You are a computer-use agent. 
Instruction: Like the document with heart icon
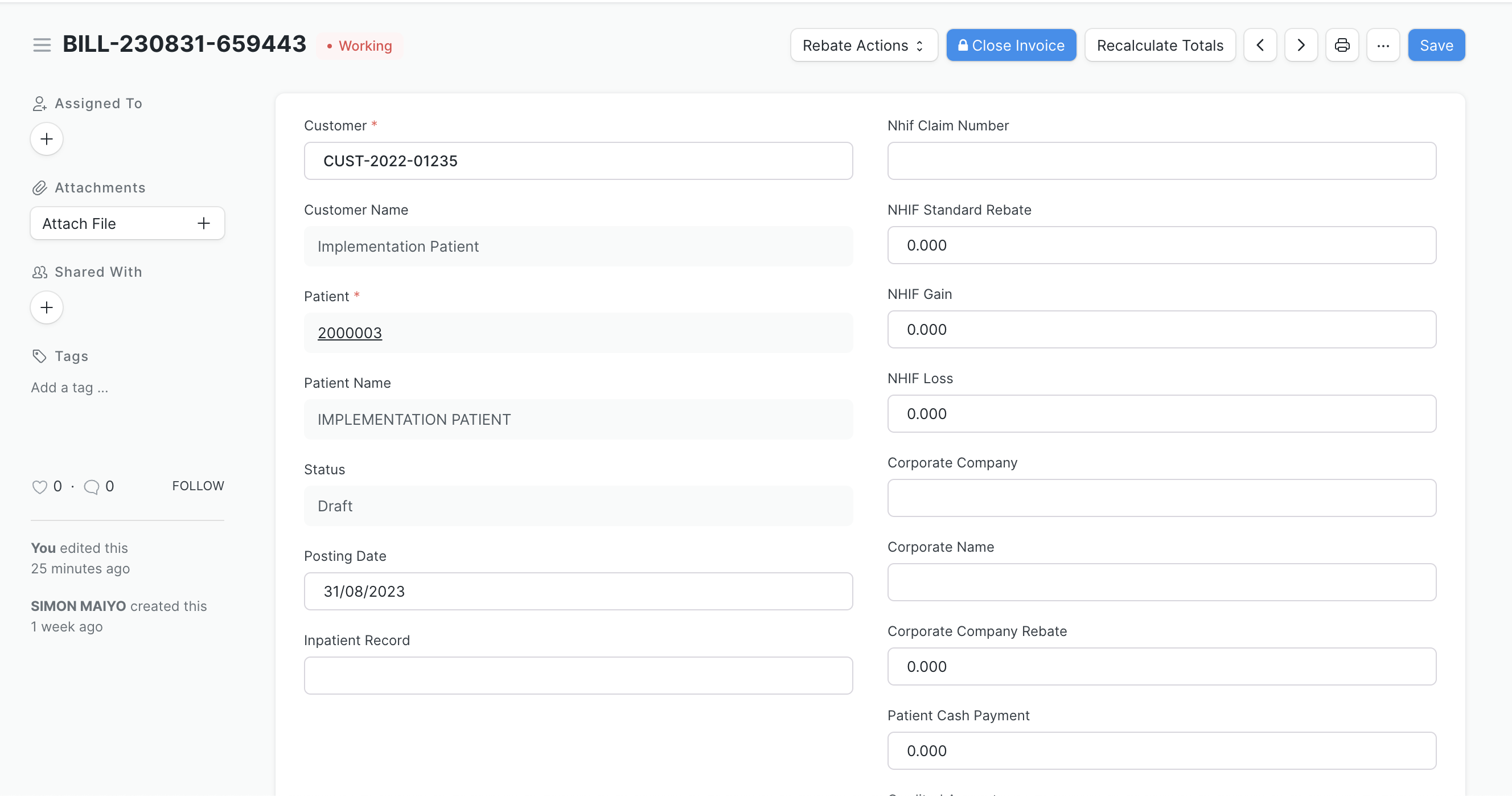[x=39, y=487]
